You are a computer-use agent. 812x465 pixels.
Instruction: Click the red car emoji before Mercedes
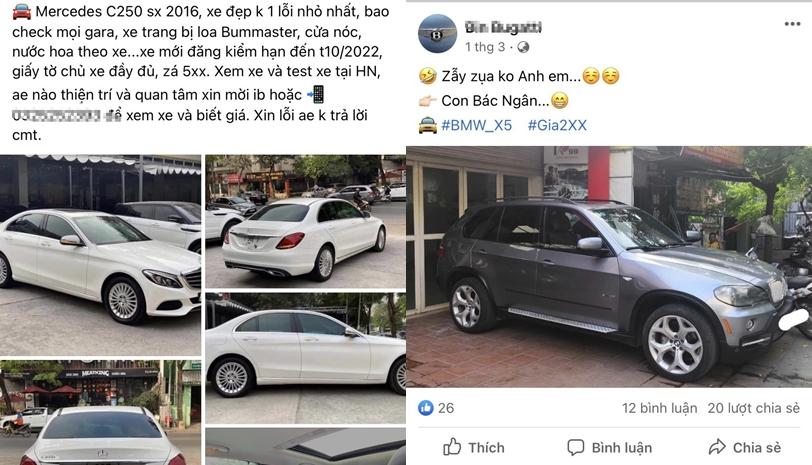point(21,11)
